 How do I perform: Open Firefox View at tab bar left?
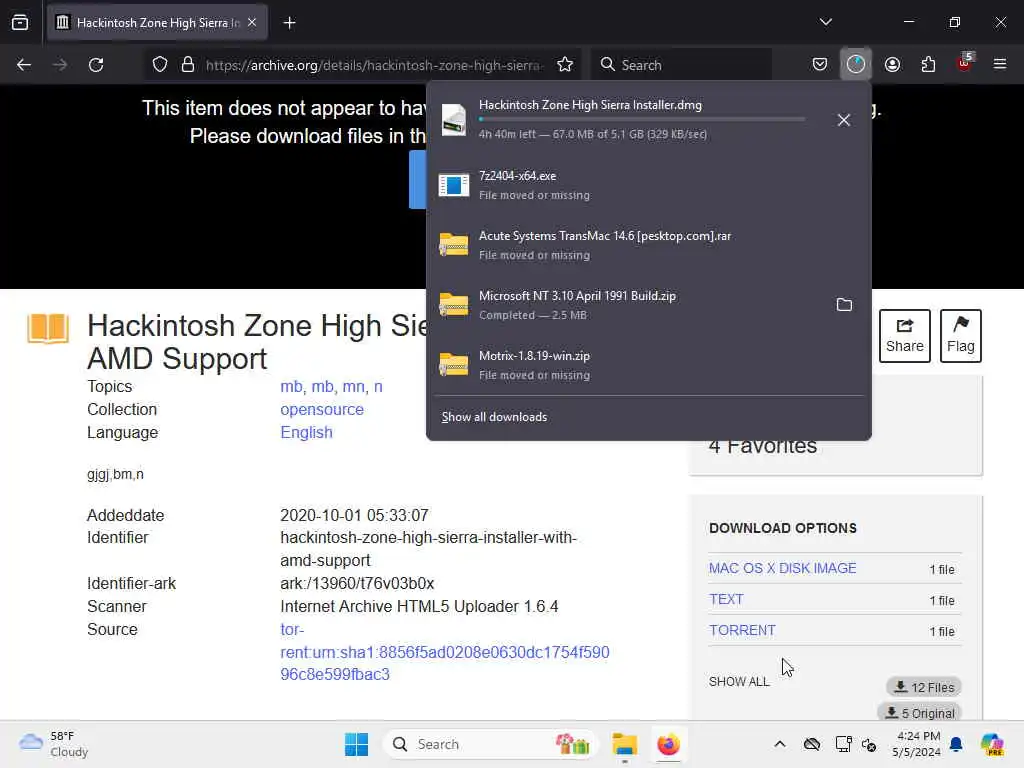click(x=20, y=23)
